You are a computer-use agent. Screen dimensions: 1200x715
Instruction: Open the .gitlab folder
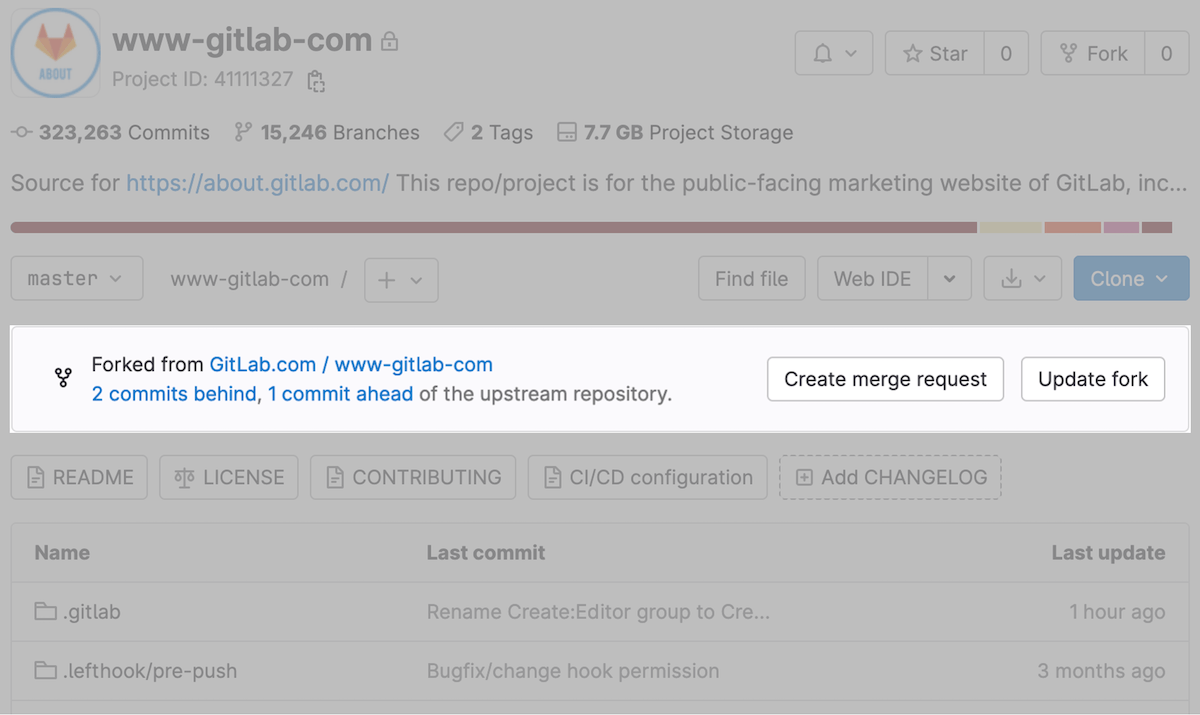(89, 611)
